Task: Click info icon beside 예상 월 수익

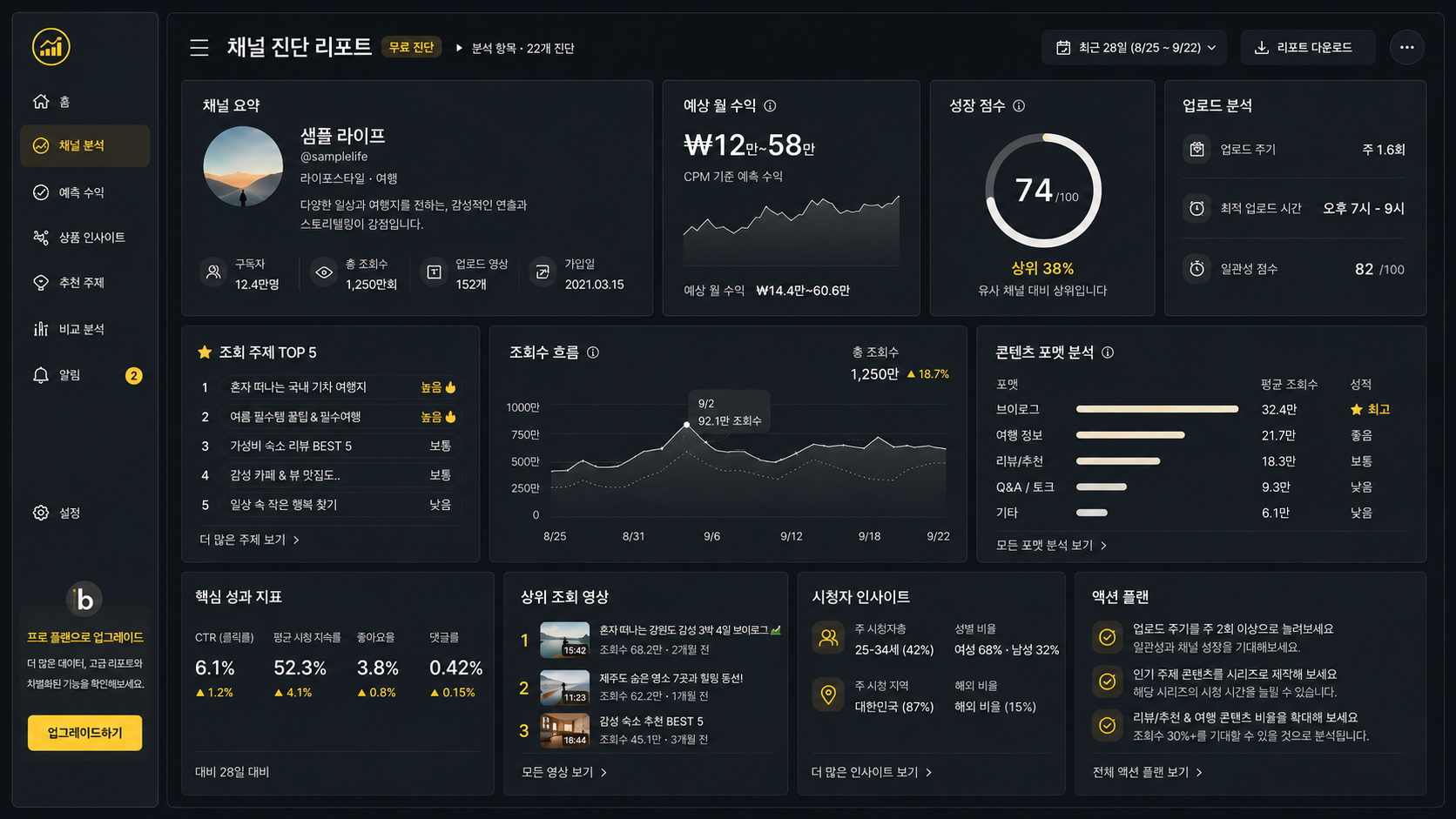Action: (770, 106)
